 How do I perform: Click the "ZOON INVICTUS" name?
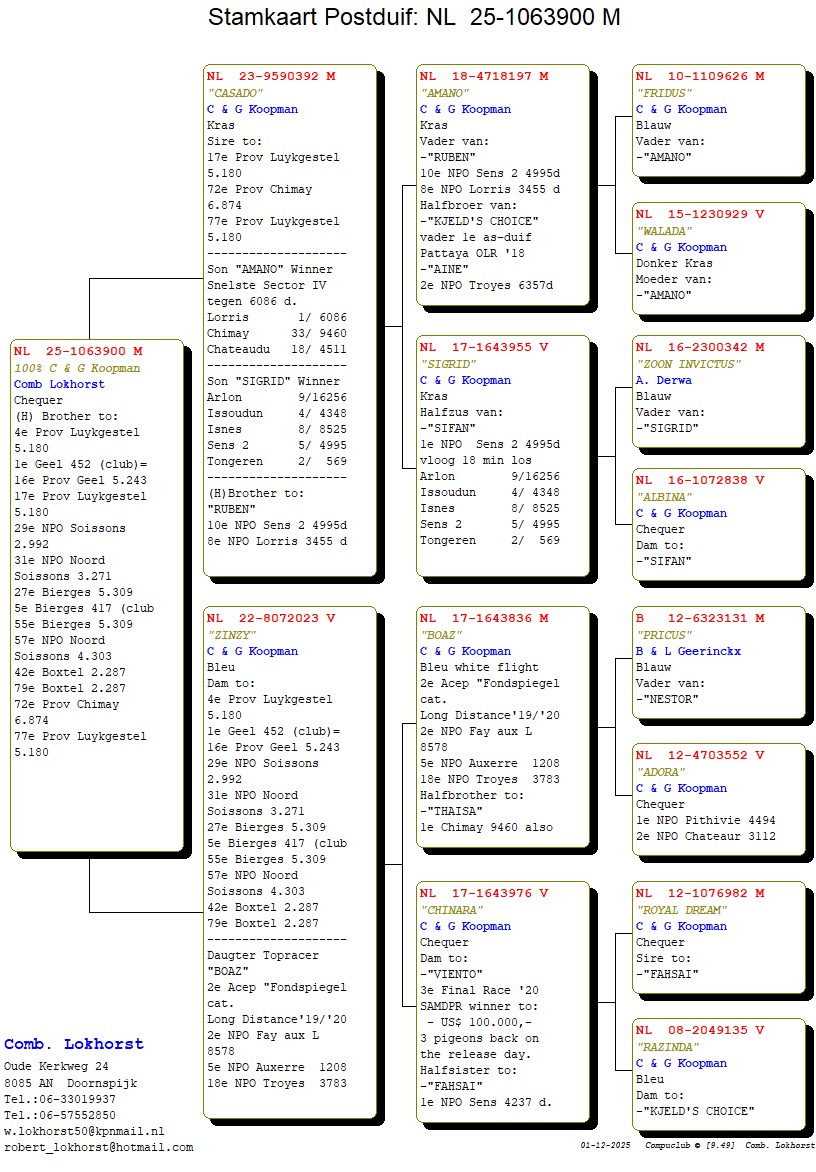click(688, 364)
